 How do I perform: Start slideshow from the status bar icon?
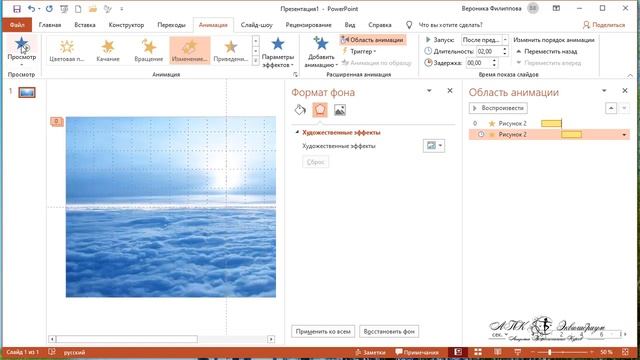point(518,352)
